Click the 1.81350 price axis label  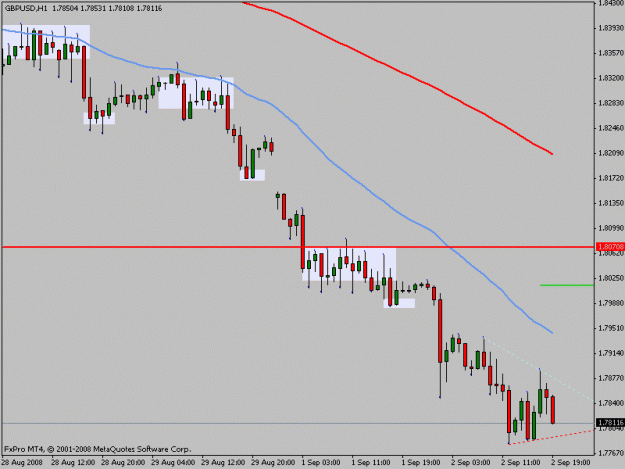point(611,203)
